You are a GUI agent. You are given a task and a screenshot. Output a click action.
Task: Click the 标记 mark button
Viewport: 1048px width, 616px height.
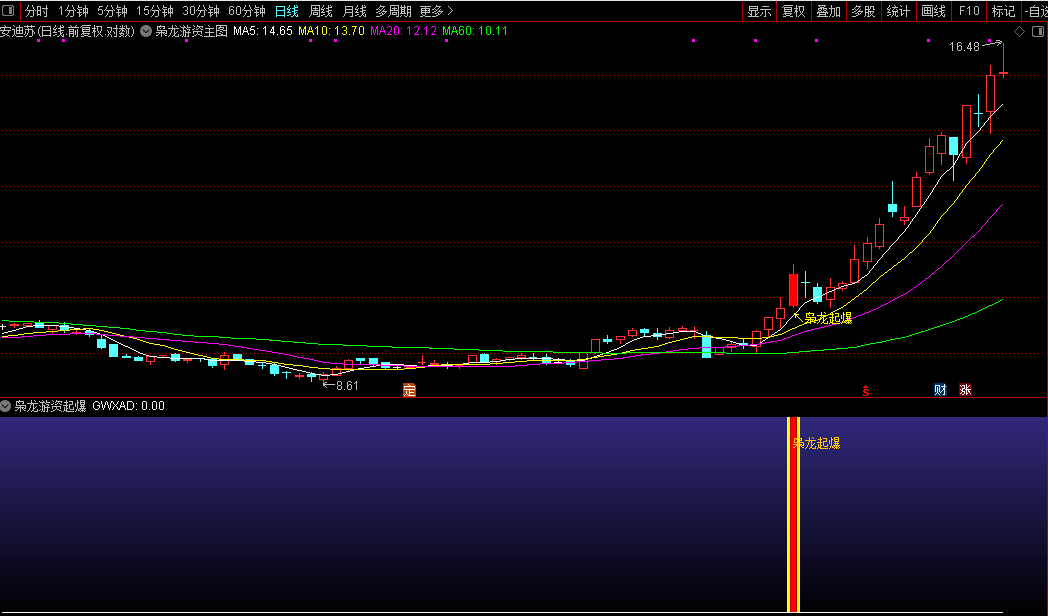1003,11
